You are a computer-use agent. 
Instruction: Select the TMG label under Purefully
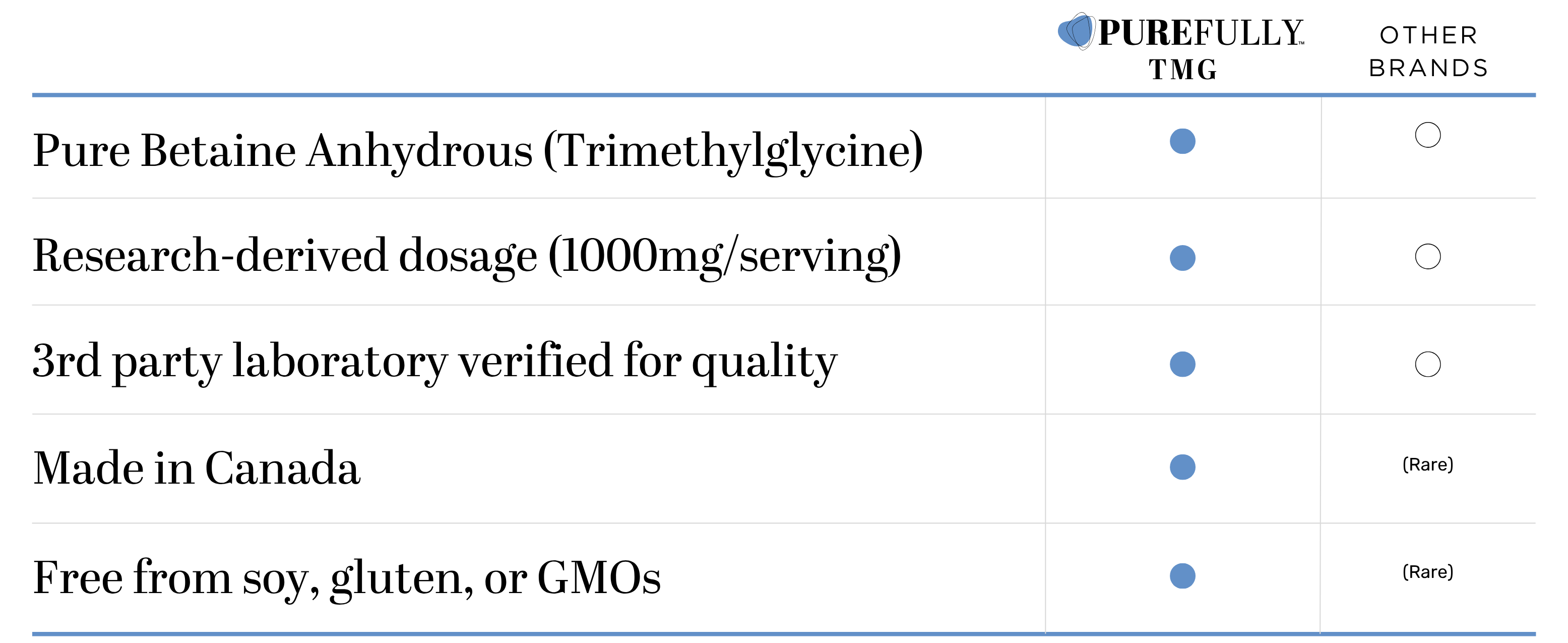(1183, 70)
